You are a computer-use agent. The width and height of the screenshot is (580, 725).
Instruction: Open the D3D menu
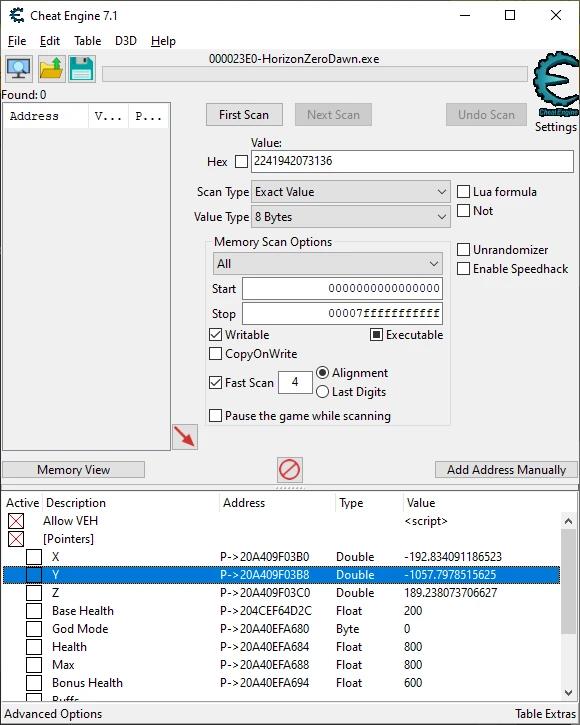click(x=126, y=41)
